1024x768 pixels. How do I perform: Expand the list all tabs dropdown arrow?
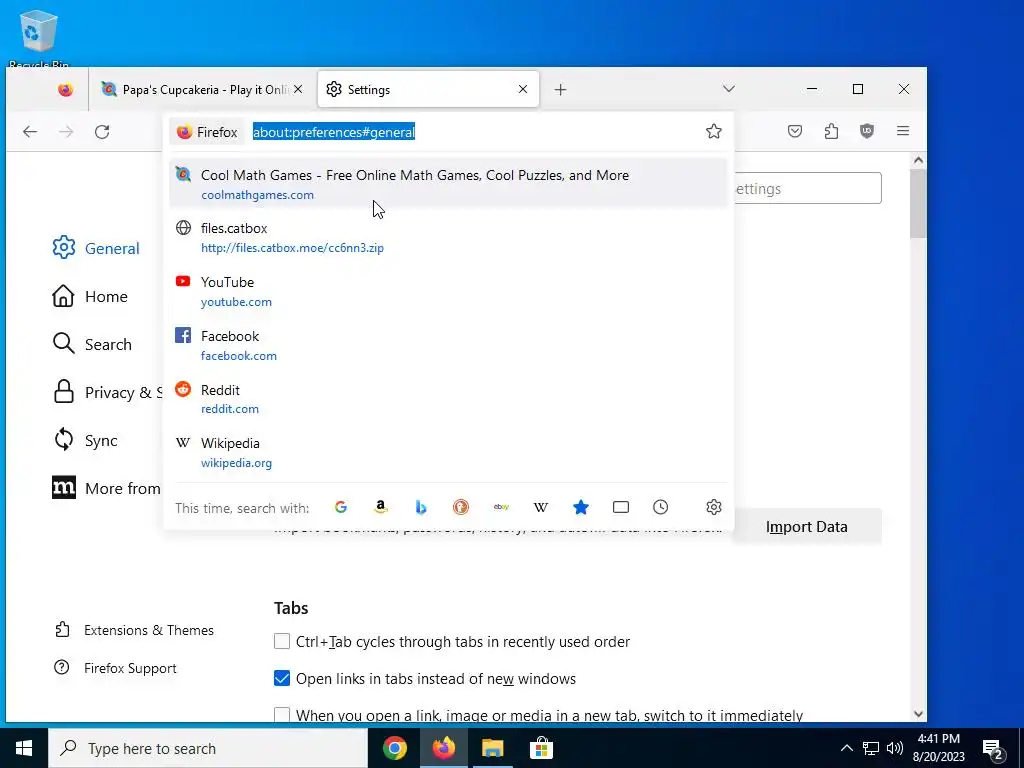[x=729, y=89]
